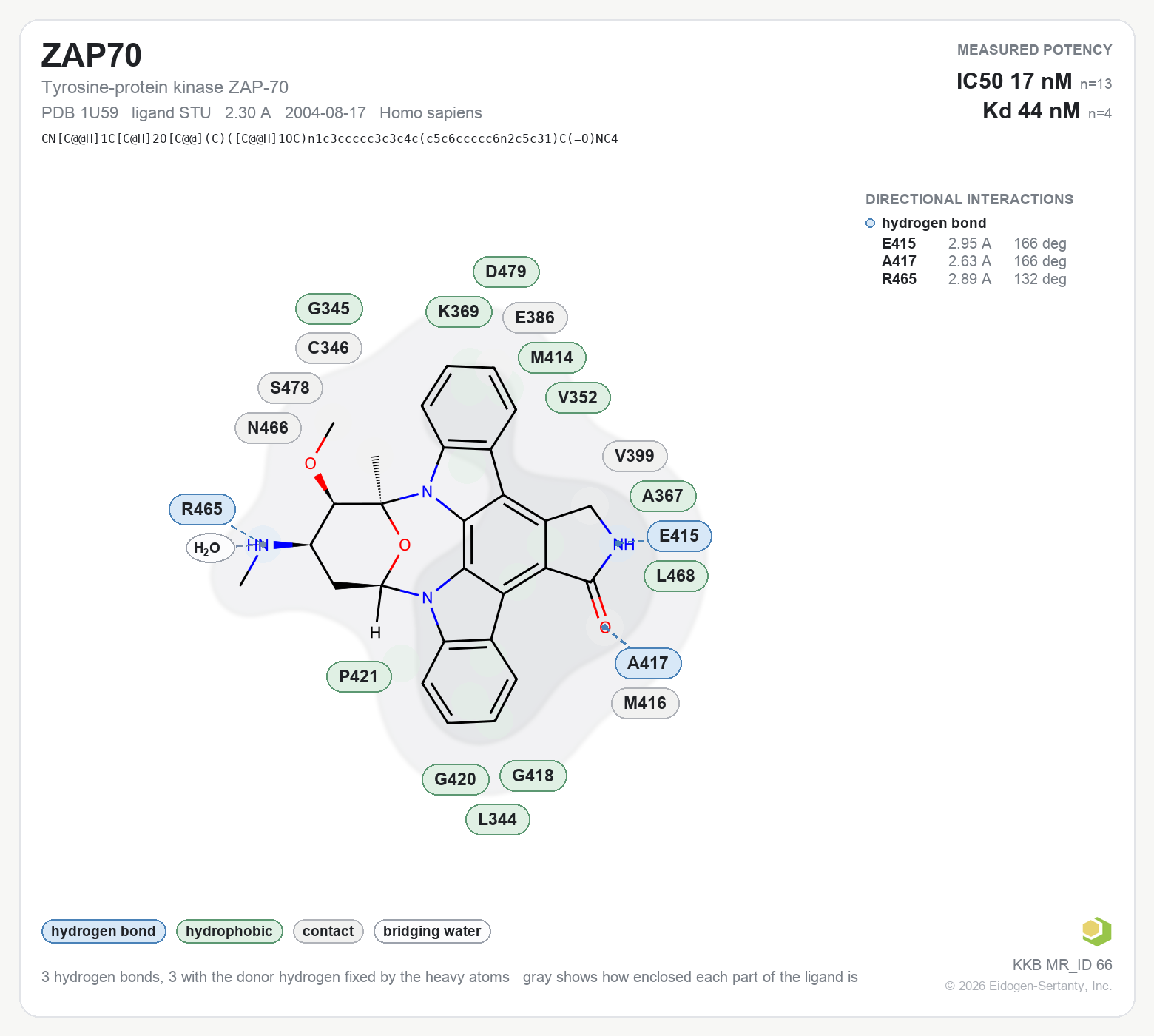This screenshot has width=1154, height=1036.
Task: Click the IC50 17 nM value
Action: click(1014, 81)
